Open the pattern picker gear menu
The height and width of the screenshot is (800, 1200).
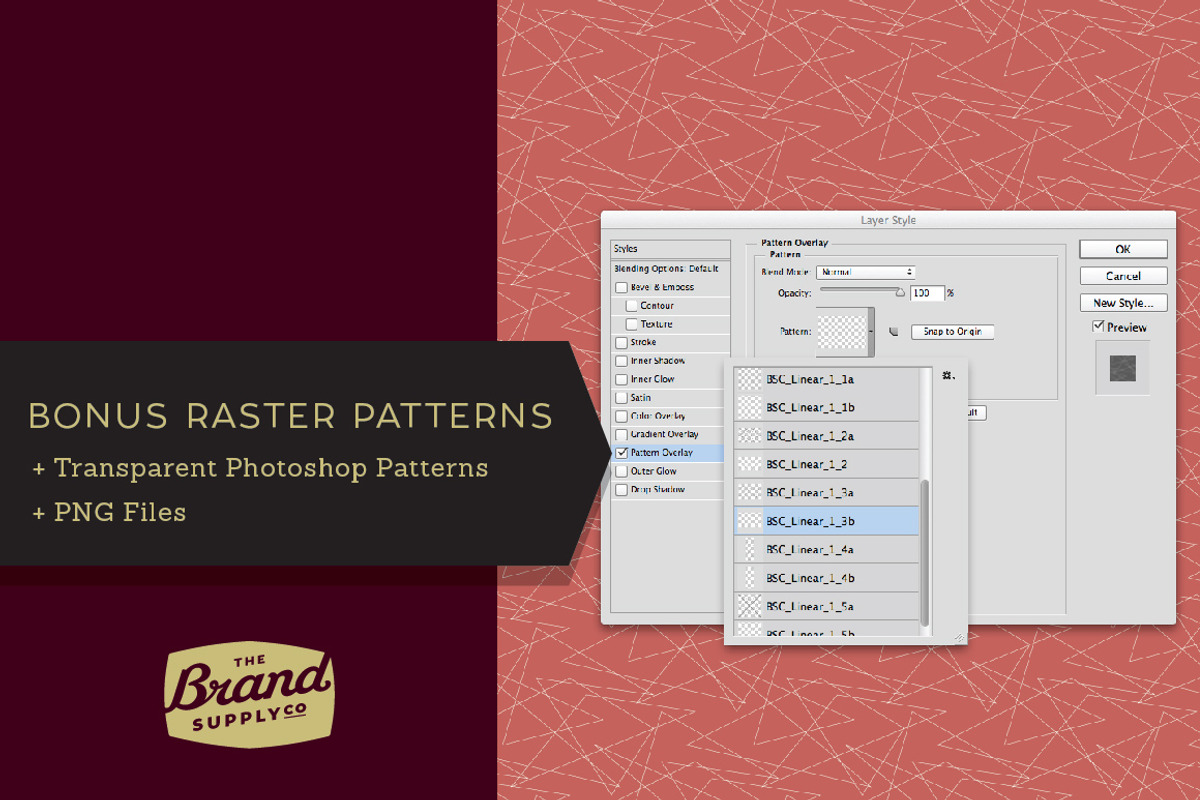(x=948, y=376)
